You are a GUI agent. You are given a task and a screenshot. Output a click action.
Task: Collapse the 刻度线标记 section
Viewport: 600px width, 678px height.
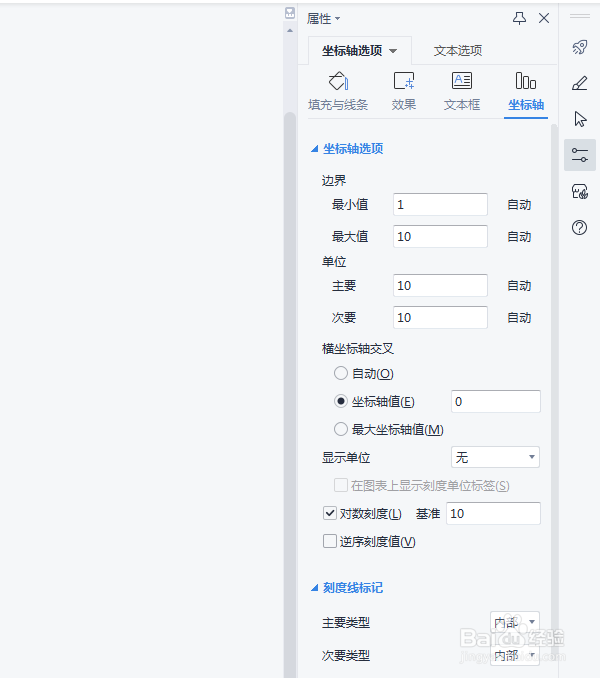pos(315,588)
